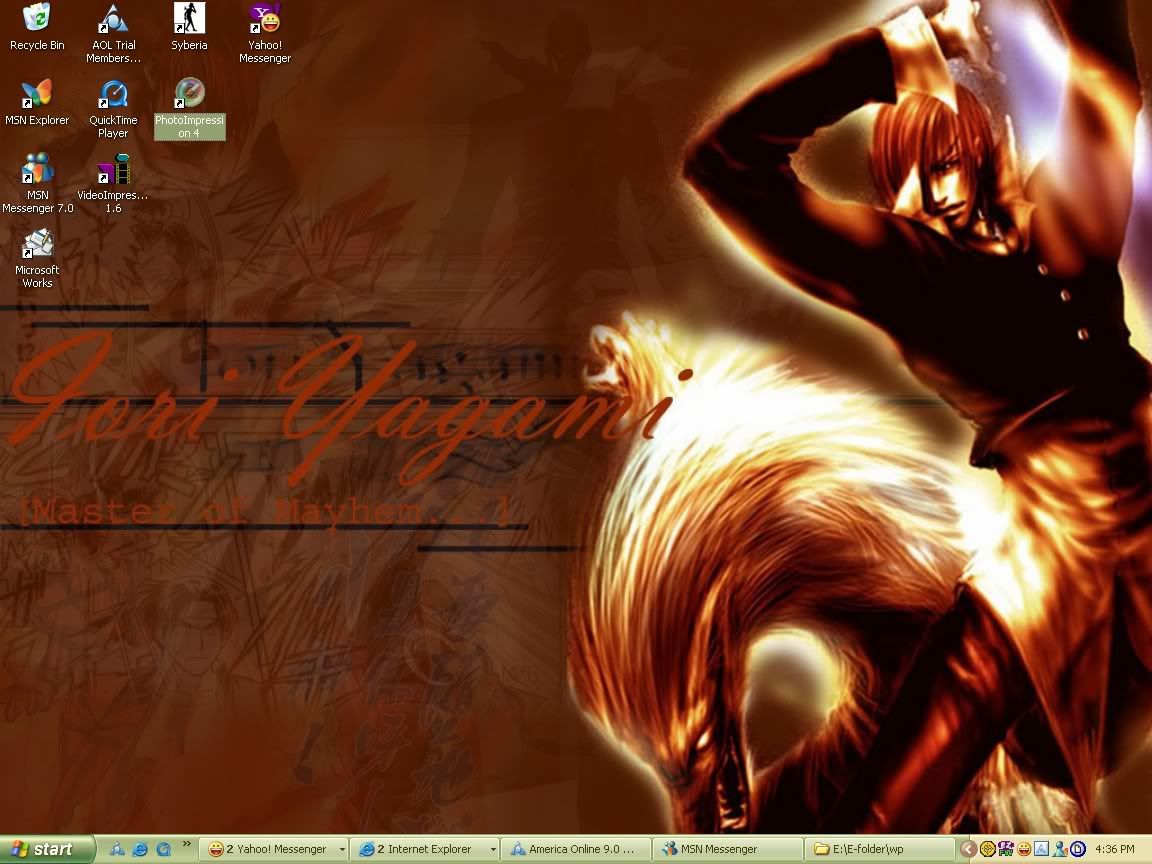This screenshot has height=864, width=1152.
Task: Show hidden system tray icons arrow
Action: click(x=968, y=849)
